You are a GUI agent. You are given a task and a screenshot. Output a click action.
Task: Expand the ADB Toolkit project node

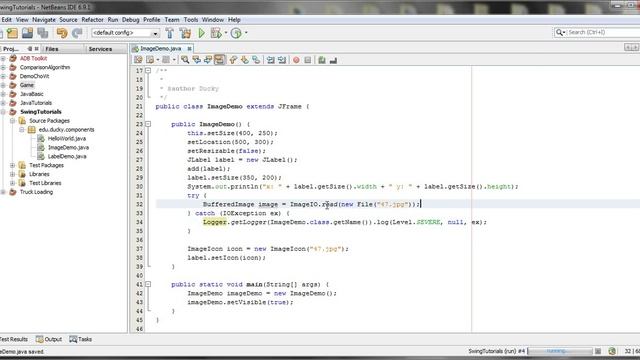[x=3, y=58]
